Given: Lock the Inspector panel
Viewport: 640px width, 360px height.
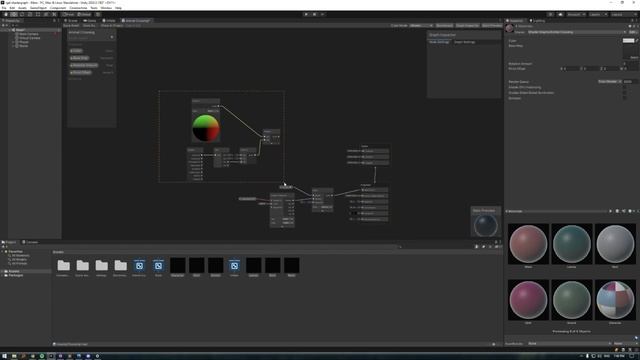Looking at the screenshot, I should pos(633,20).
